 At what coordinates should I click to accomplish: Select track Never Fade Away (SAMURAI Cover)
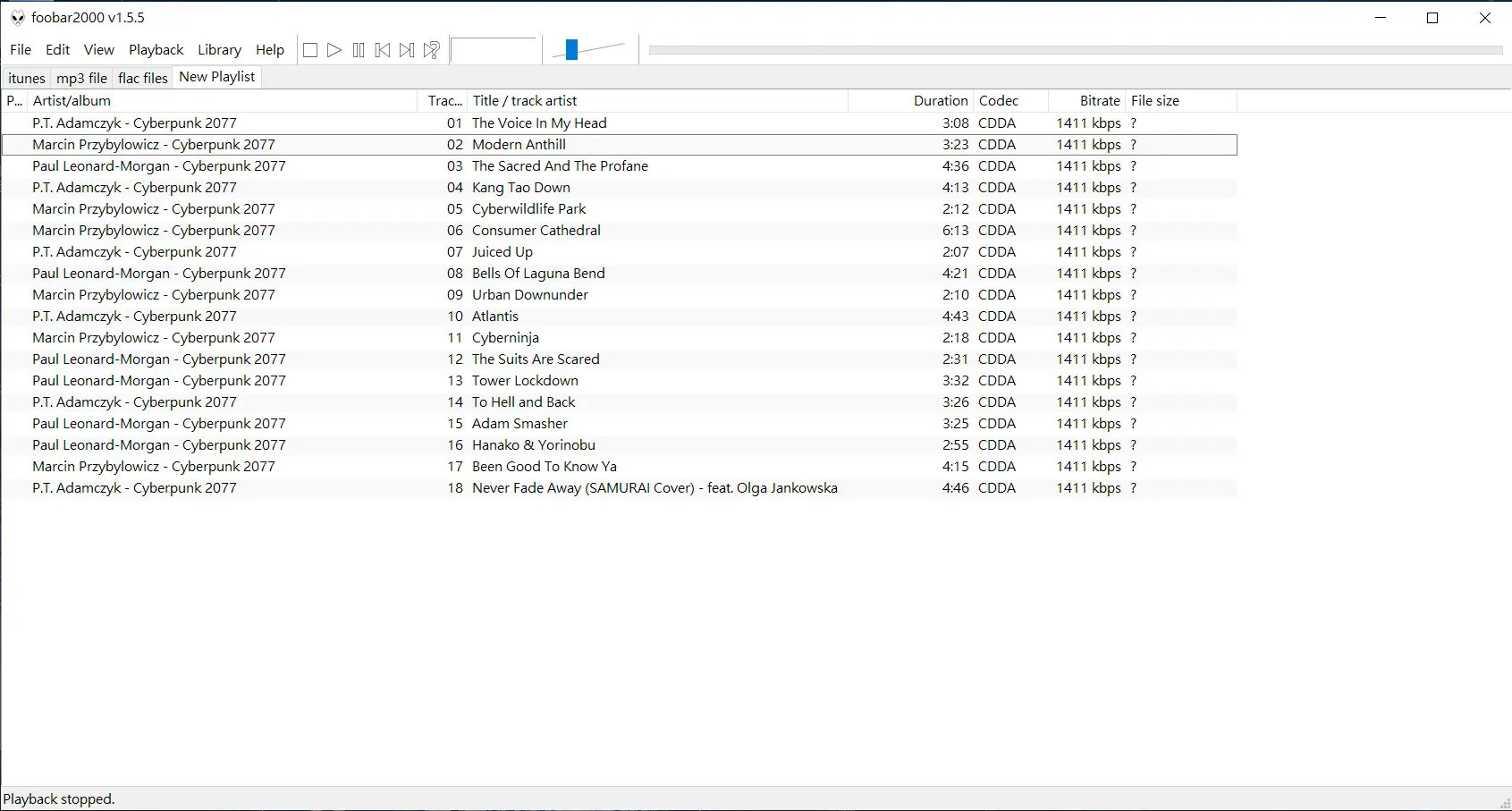(620, 488)
